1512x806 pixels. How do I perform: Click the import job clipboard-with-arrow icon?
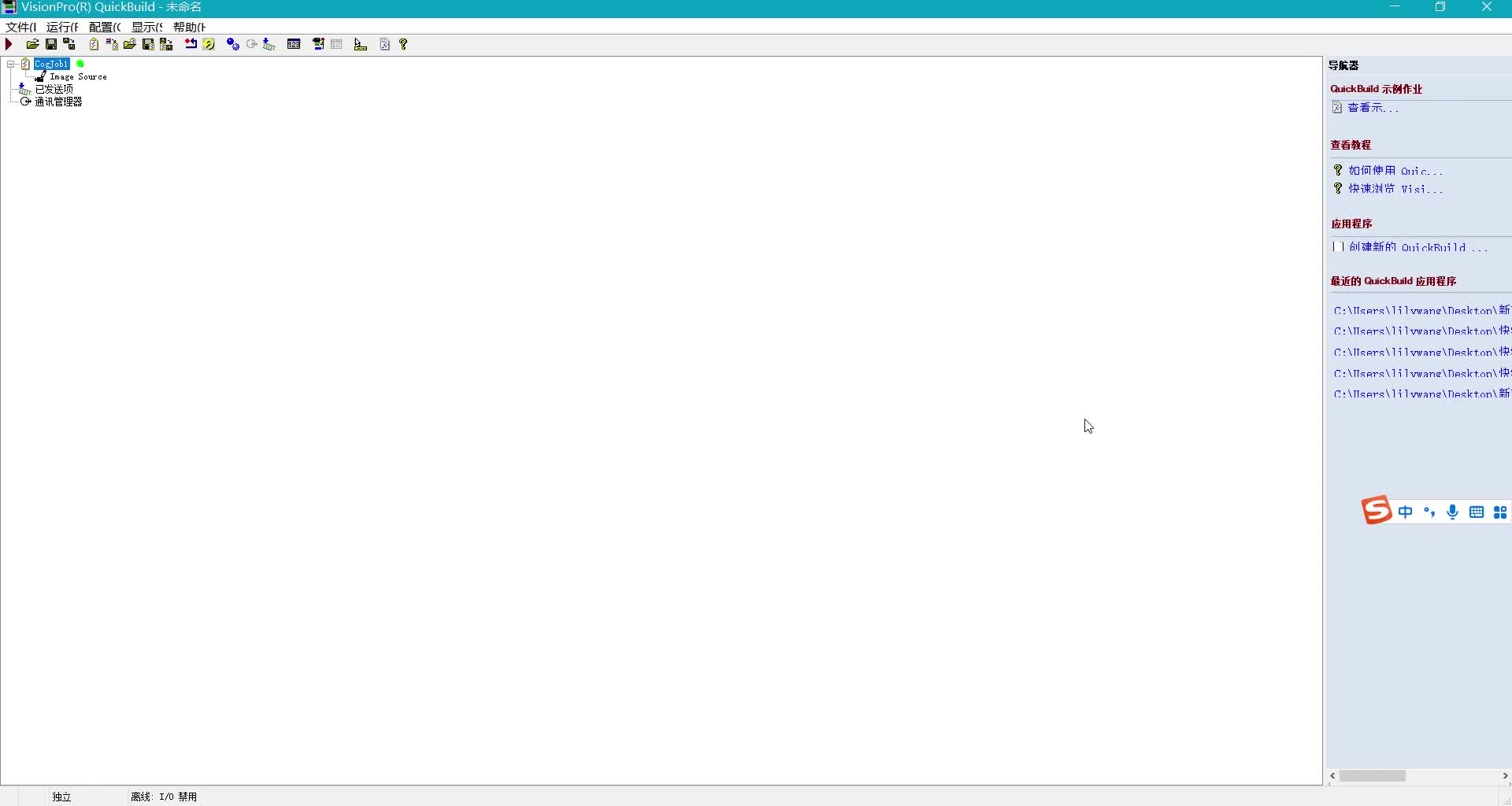coord(112,45)
